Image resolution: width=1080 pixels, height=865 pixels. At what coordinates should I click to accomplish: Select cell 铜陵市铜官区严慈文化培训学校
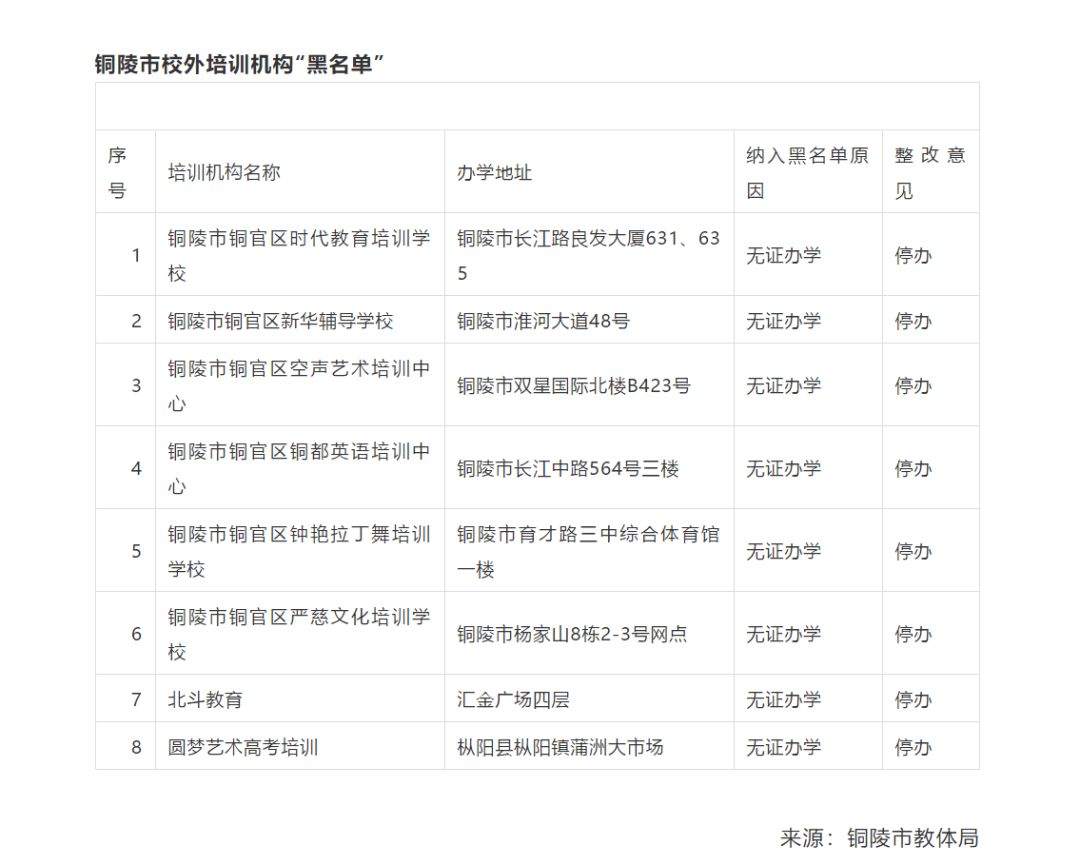pyautogui.click(x=300, y=633)
